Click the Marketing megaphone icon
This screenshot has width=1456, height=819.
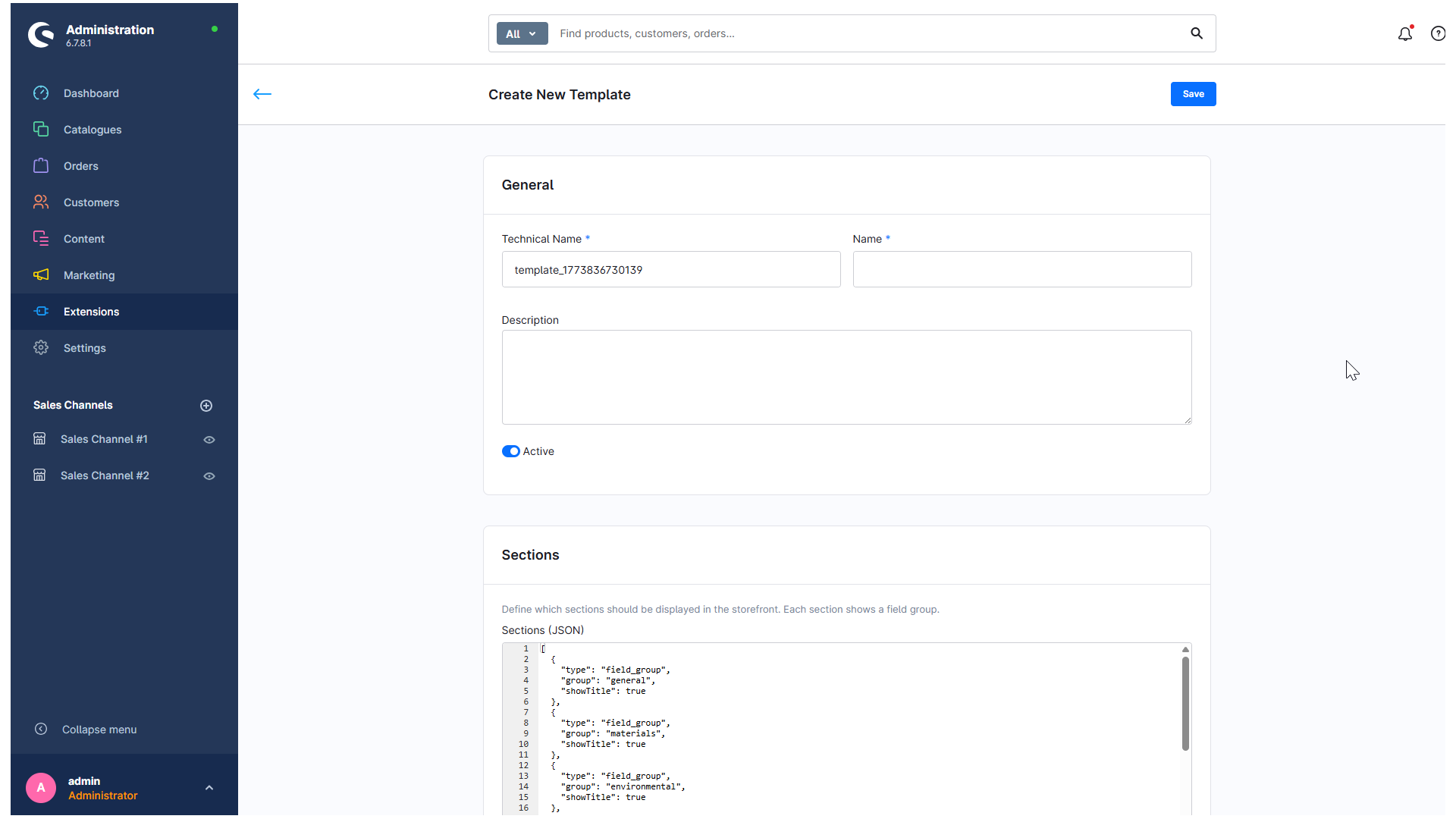(41, 275)
